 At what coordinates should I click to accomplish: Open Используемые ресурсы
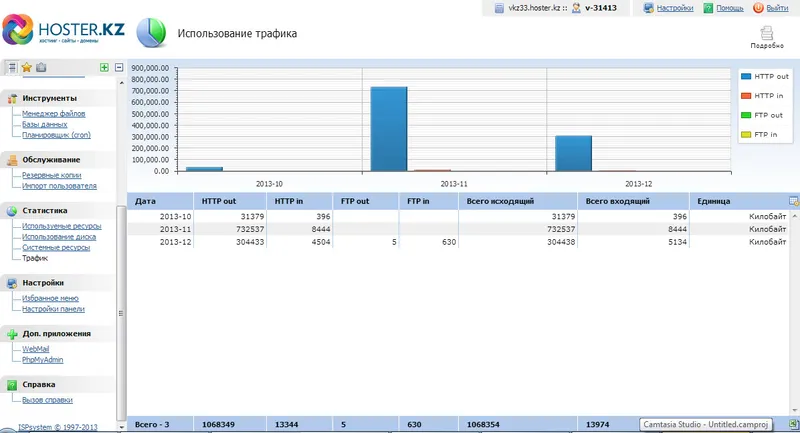(x=62, y=226)
